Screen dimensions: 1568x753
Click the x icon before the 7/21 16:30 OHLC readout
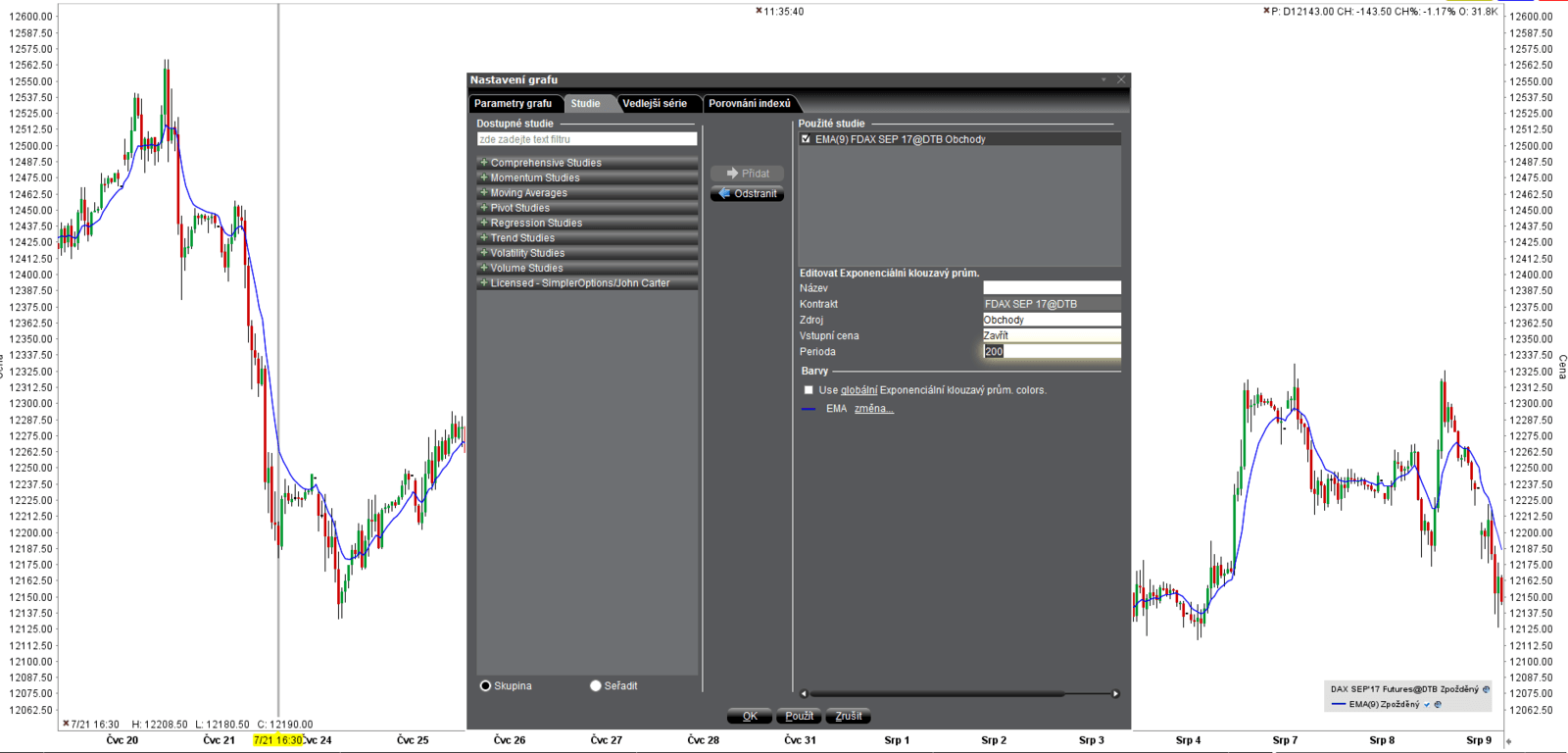66,724
